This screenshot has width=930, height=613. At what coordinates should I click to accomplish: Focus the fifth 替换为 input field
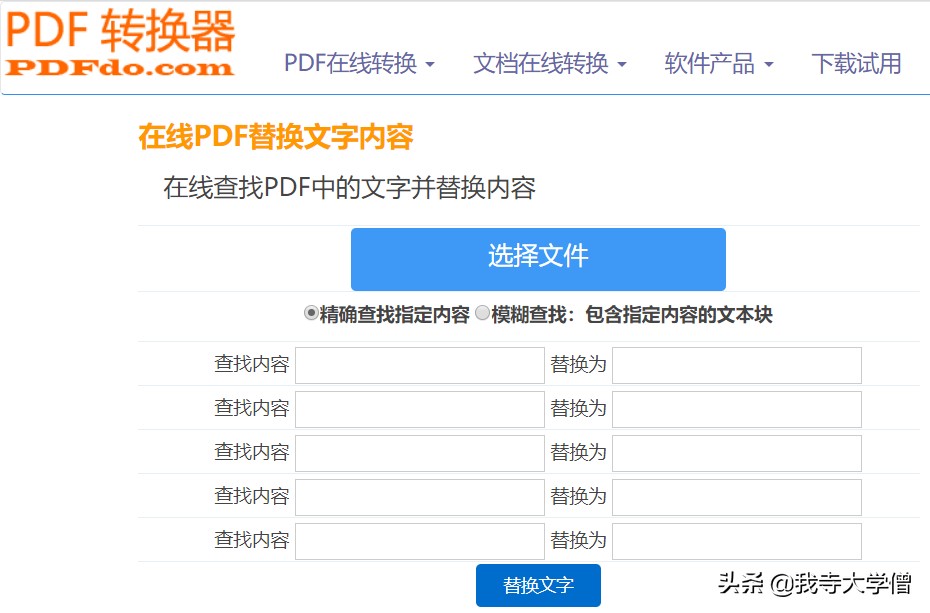[x=737, y=541]
